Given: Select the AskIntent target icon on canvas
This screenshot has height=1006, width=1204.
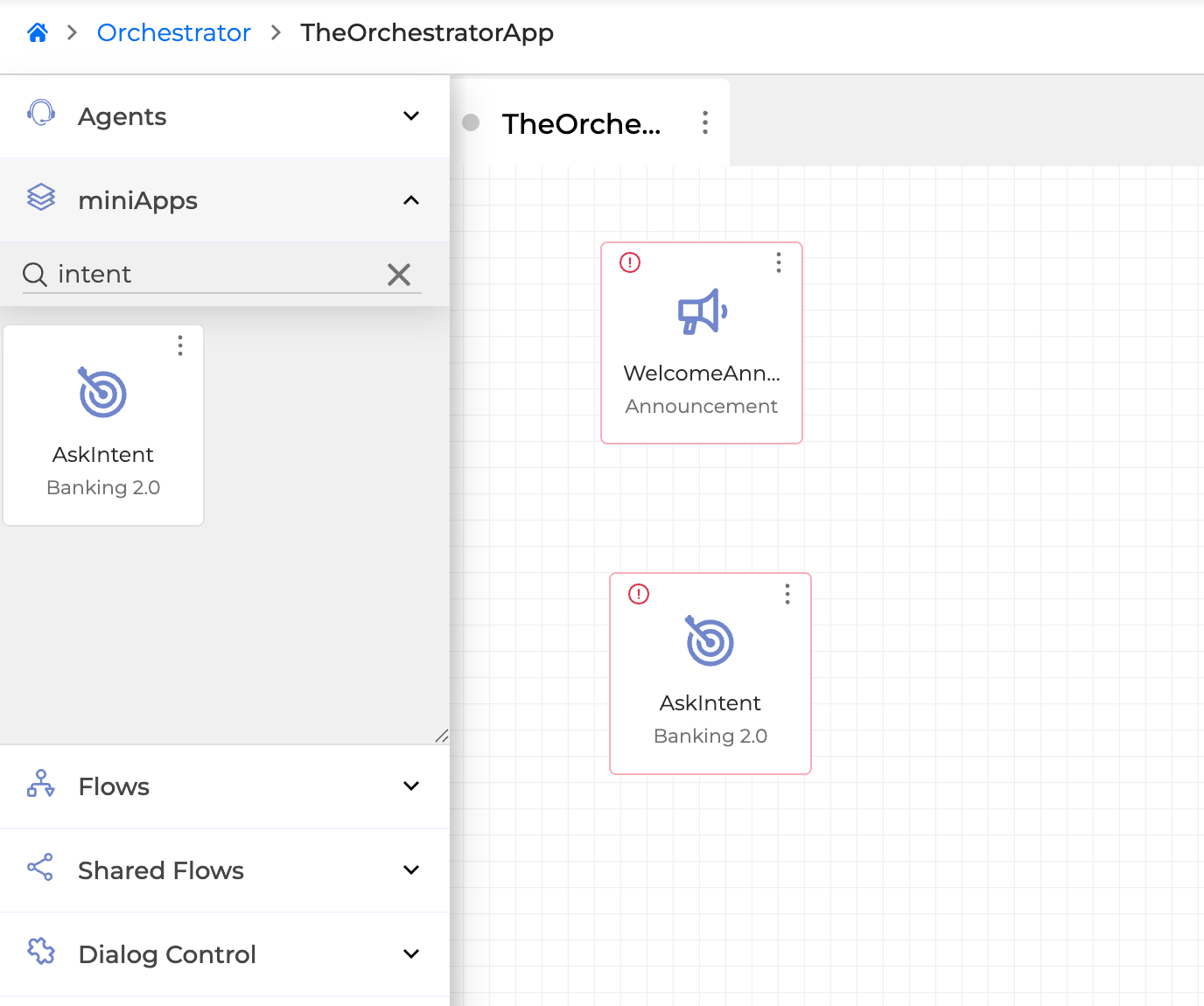Looking at the screenshot, I should [710, 641].
